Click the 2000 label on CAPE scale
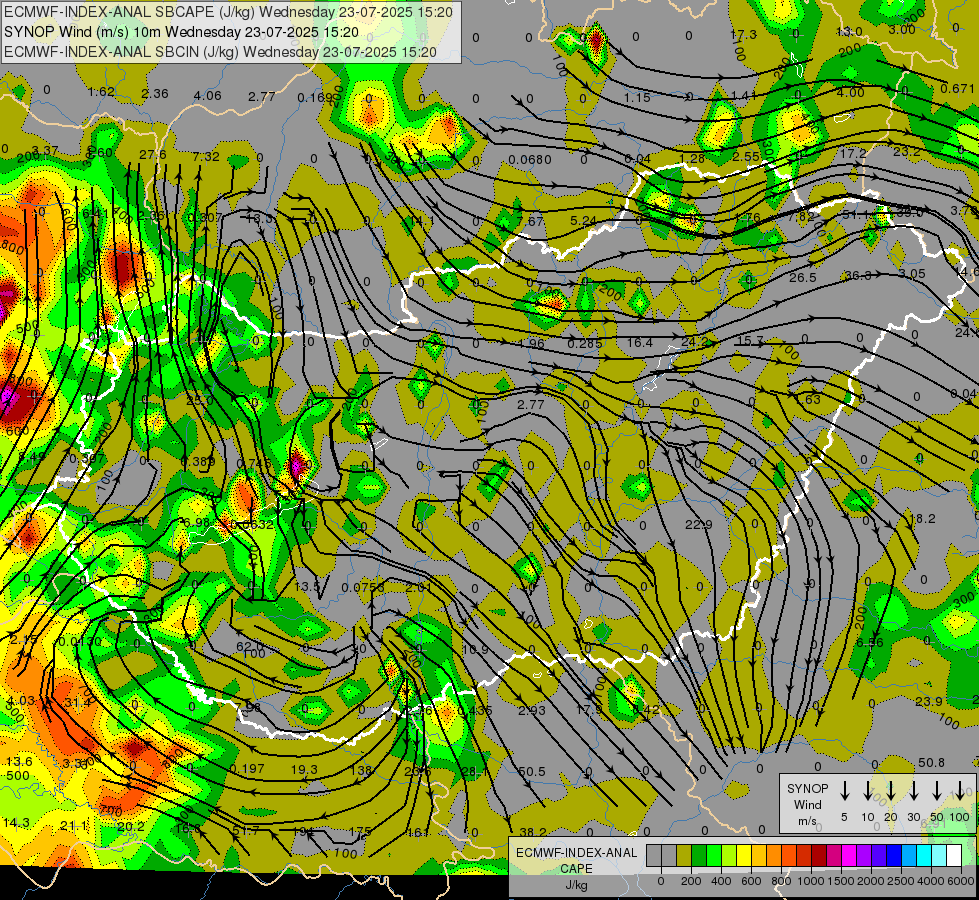Viewport: 979px width, 900px height. (x=871, y=881)
